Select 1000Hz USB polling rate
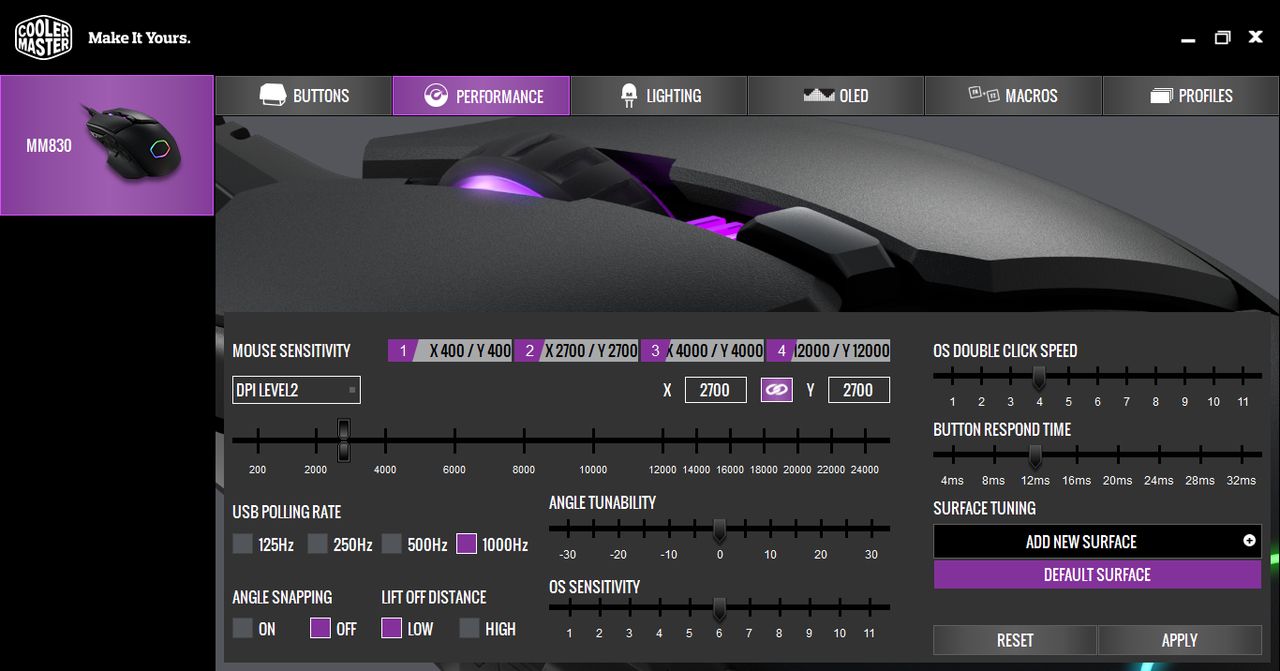Screen dimensions: 1280x671 pyautogui.click(x=466, y=544)
